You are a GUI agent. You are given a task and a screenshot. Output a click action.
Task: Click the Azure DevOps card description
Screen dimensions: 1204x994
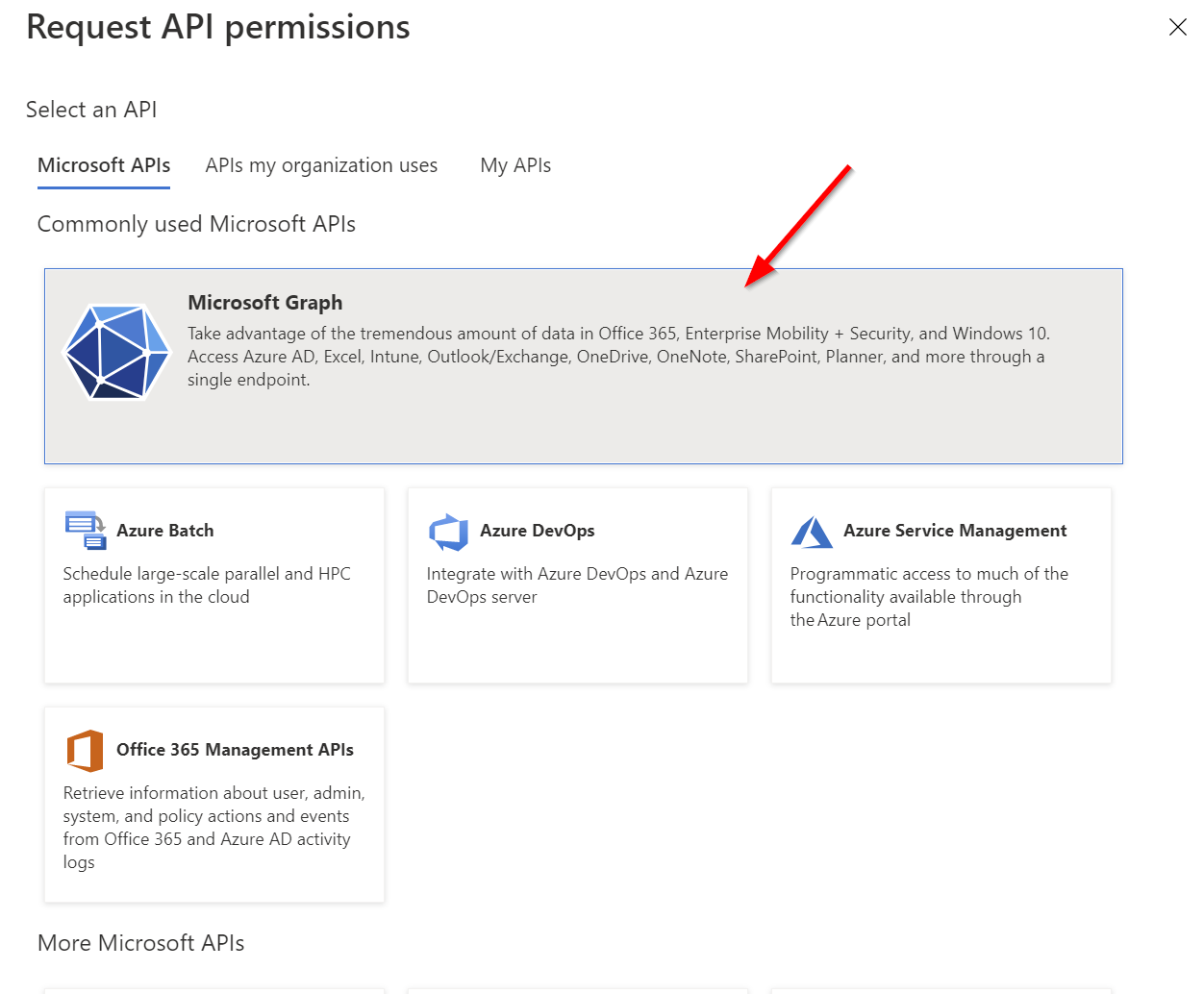[x=577, y=585]
